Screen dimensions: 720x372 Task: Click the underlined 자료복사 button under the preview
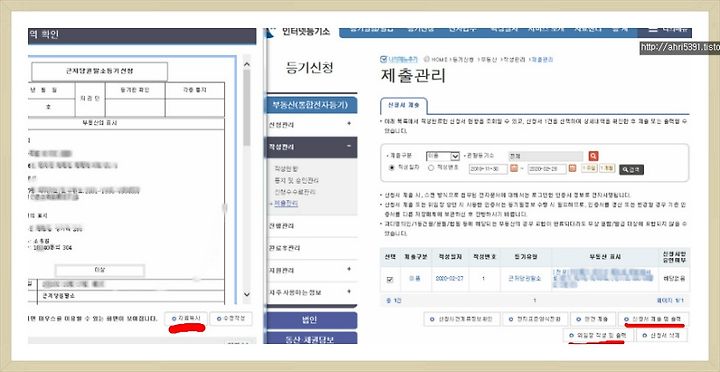[186, 318]
